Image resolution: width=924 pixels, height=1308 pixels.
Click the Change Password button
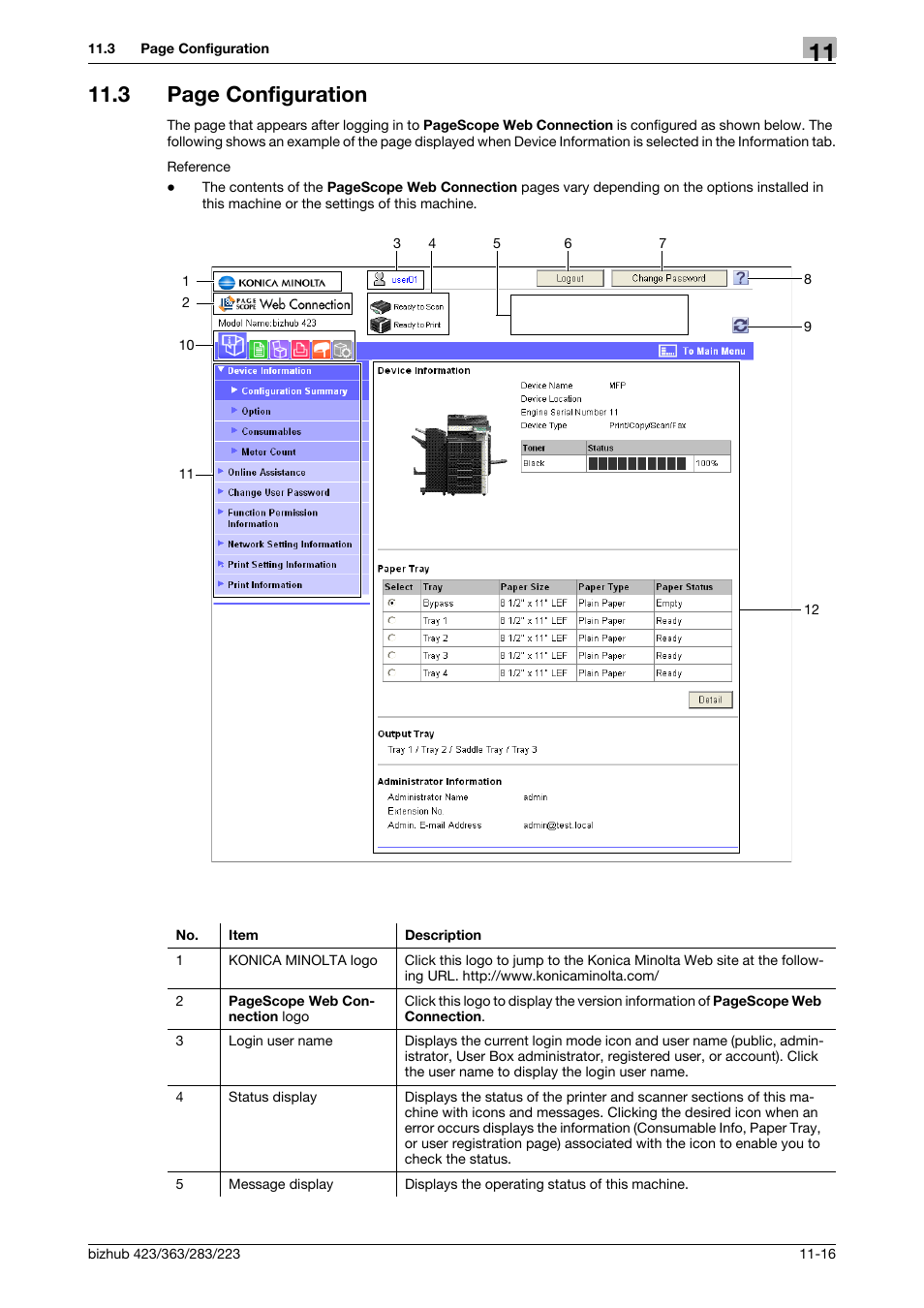669,278
